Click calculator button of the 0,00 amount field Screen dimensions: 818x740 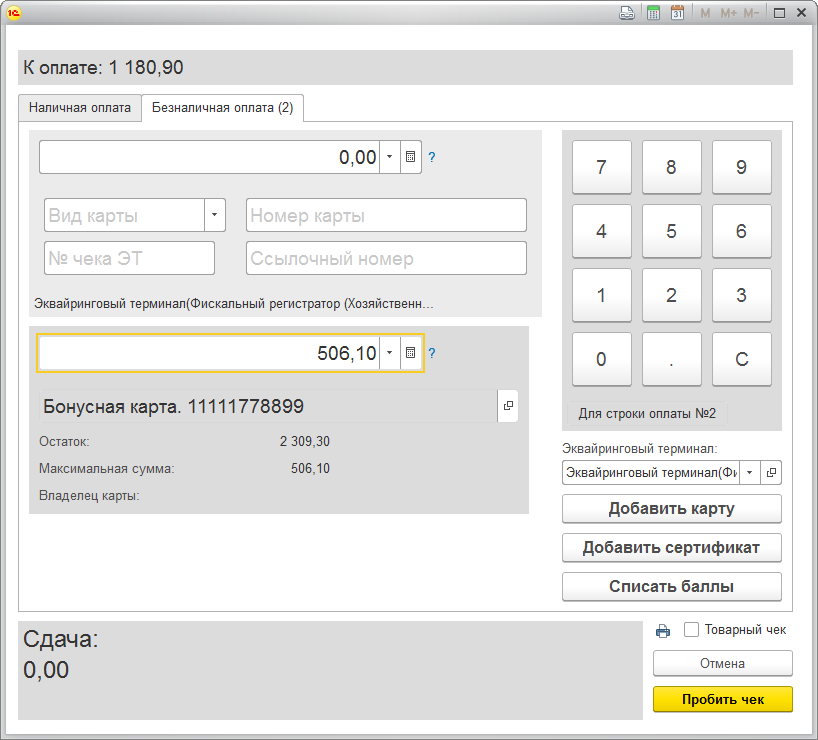[411, 157]
